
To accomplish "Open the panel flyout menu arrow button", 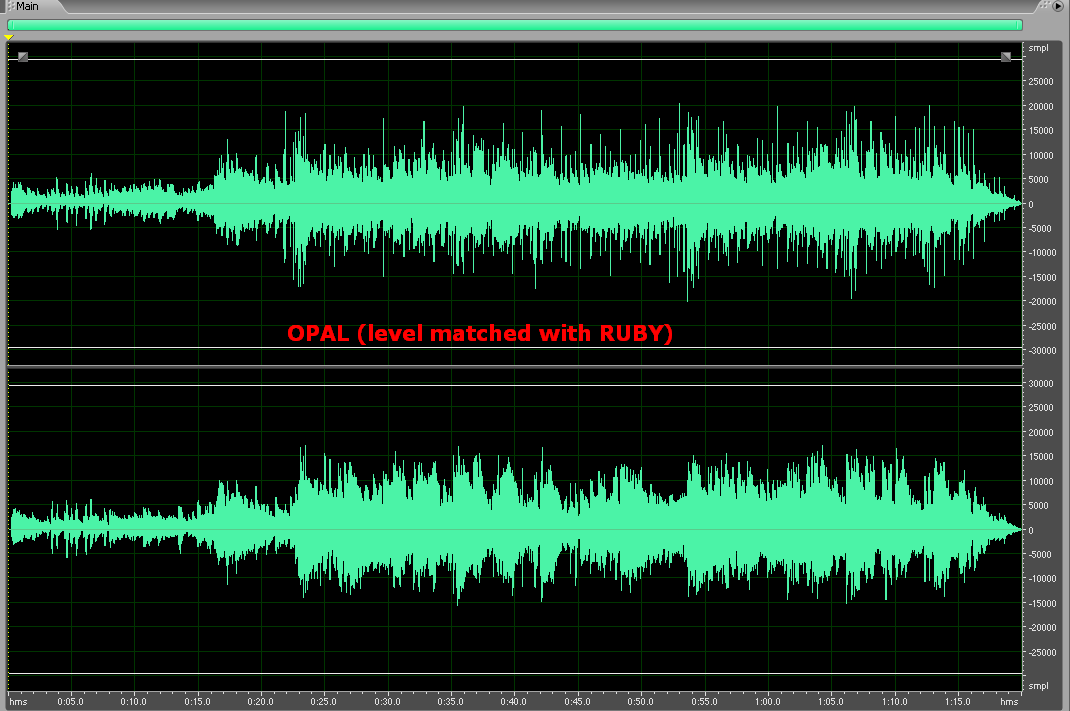I will (1058, 5).
